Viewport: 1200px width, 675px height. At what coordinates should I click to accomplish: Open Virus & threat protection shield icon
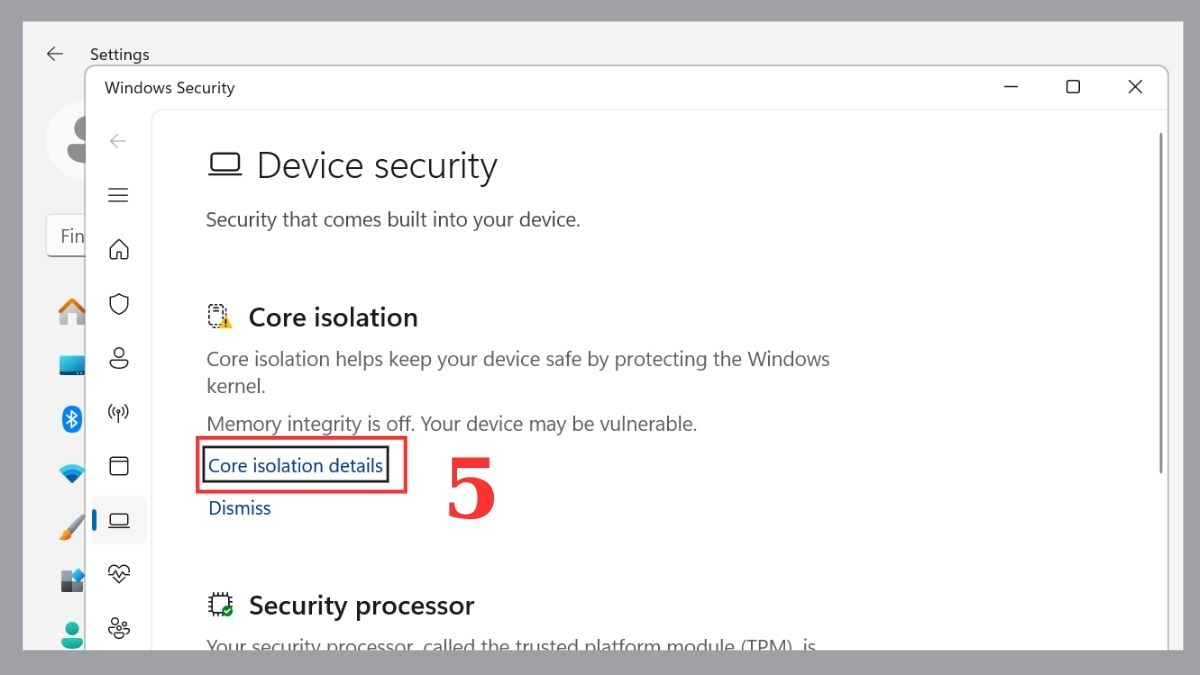coord(119,304)
